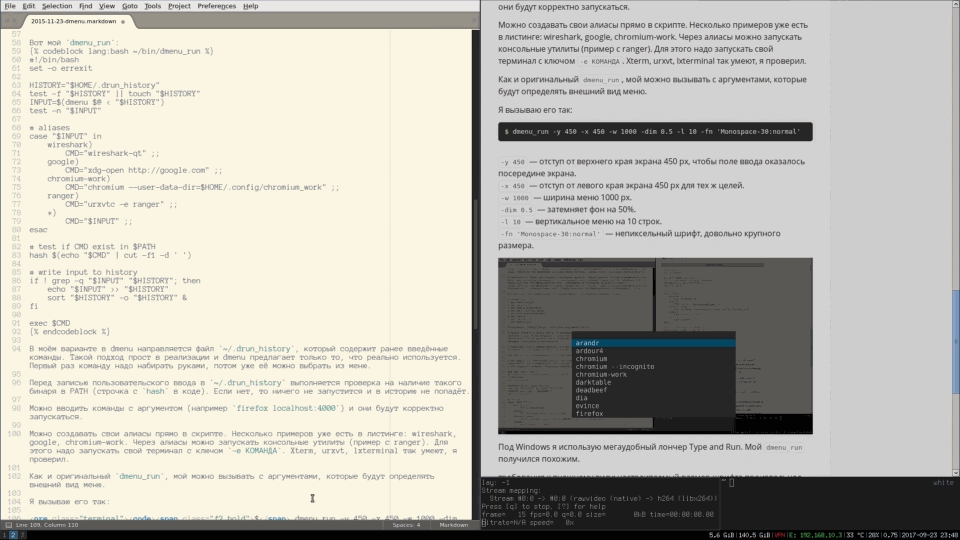Open the Markdown syntax selector
Viewport: 960px width, 540px height.
[453, 524]
